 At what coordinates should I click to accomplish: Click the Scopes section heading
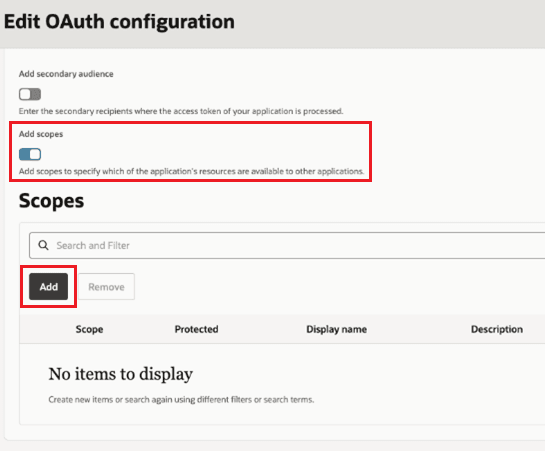(x=51, y=201)
